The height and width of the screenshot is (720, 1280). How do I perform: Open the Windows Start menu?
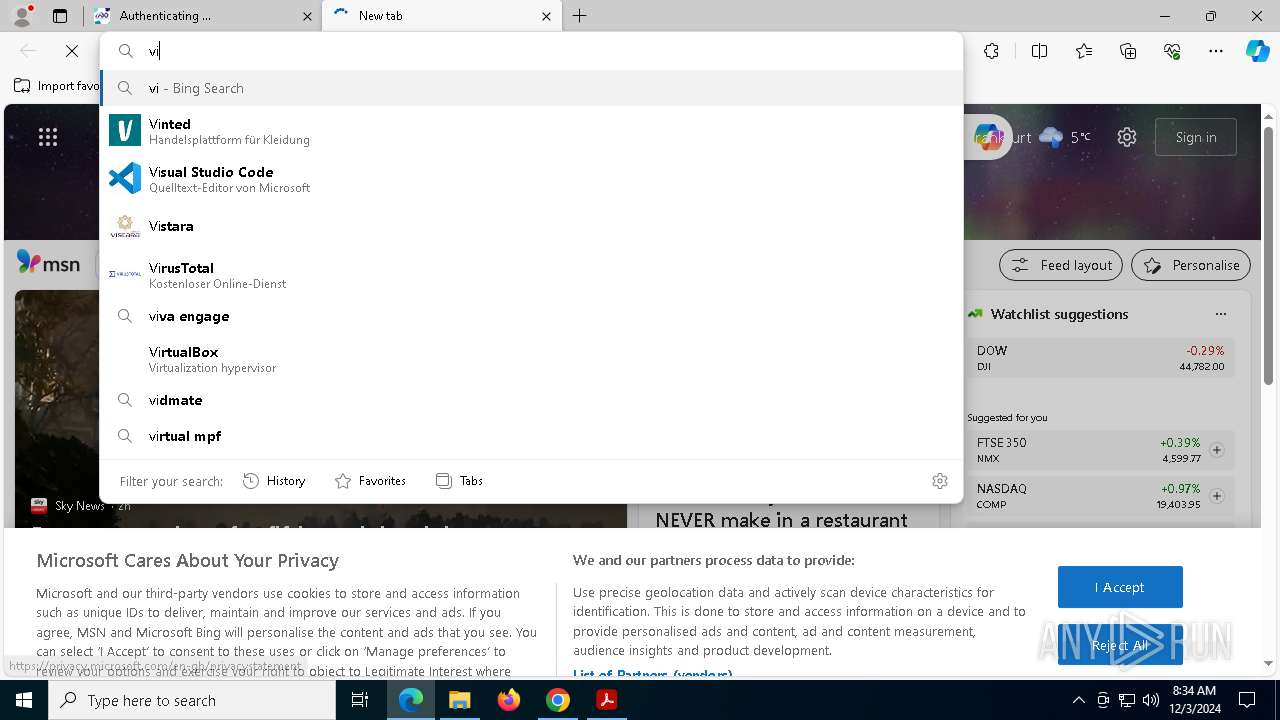click(x=24, y=700)
